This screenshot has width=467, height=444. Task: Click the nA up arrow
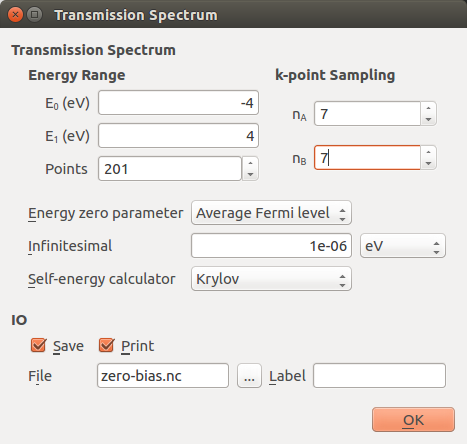click(x=429, y=108)
